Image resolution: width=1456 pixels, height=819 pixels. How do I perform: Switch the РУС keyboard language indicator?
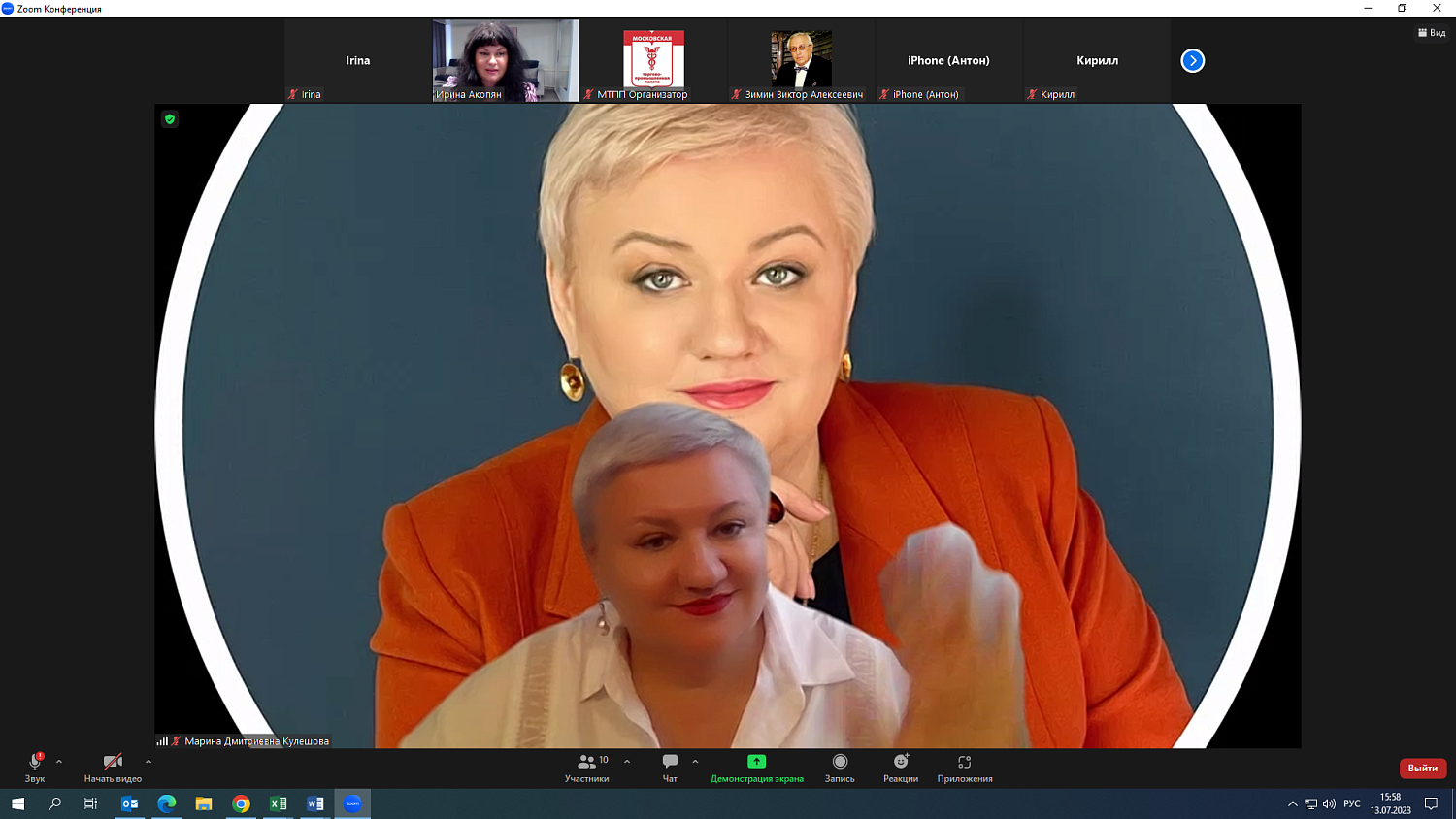(1351, 803)
